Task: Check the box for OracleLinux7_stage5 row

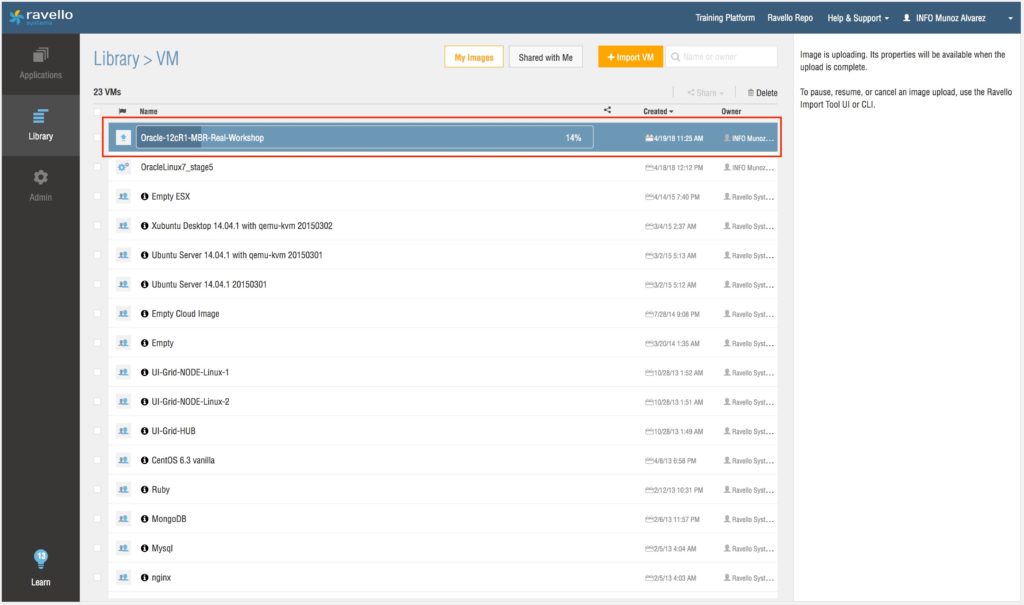Action: [x=97, y=167]
